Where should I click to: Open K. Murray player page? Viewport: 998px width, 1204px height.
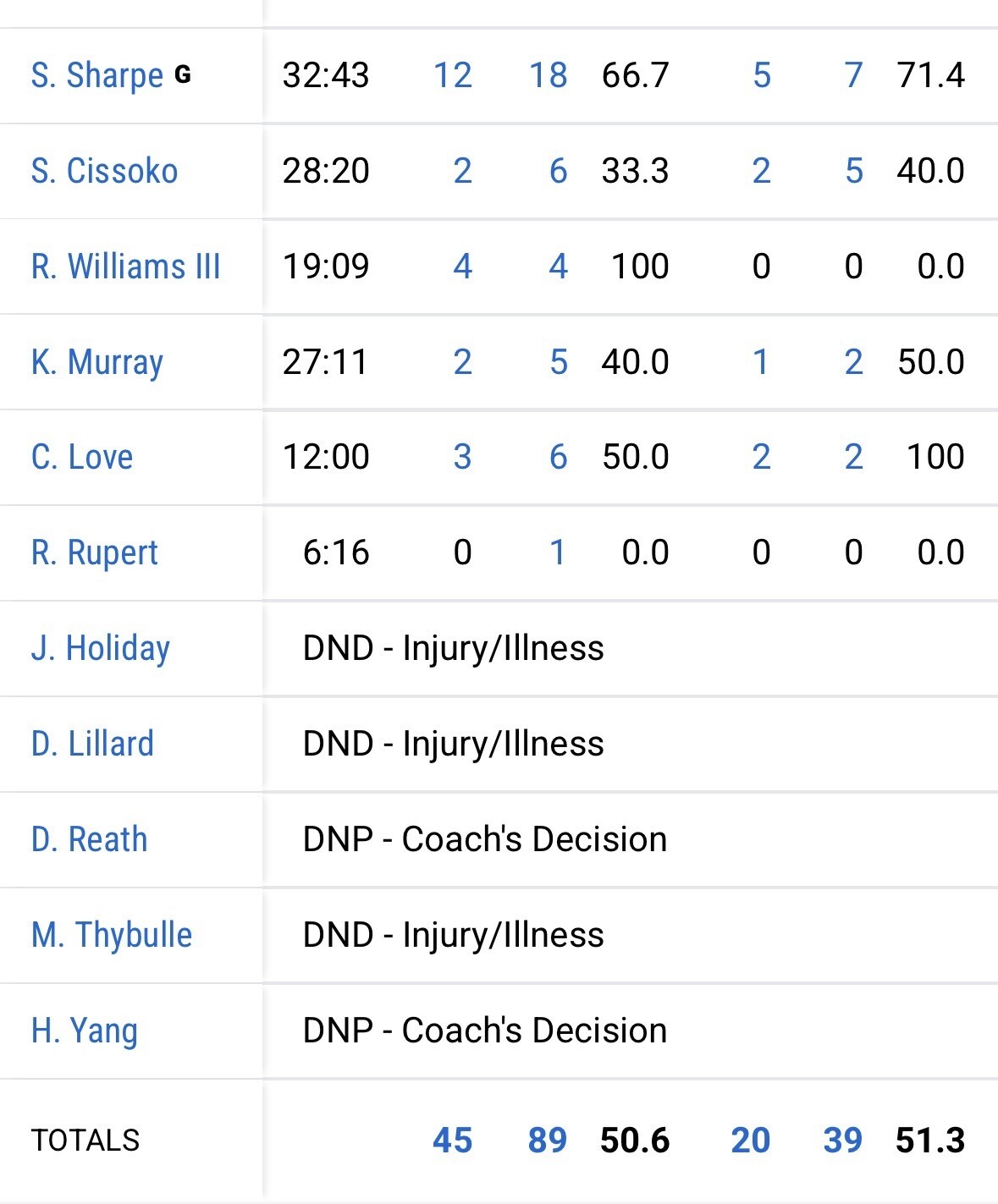point(96,362)
